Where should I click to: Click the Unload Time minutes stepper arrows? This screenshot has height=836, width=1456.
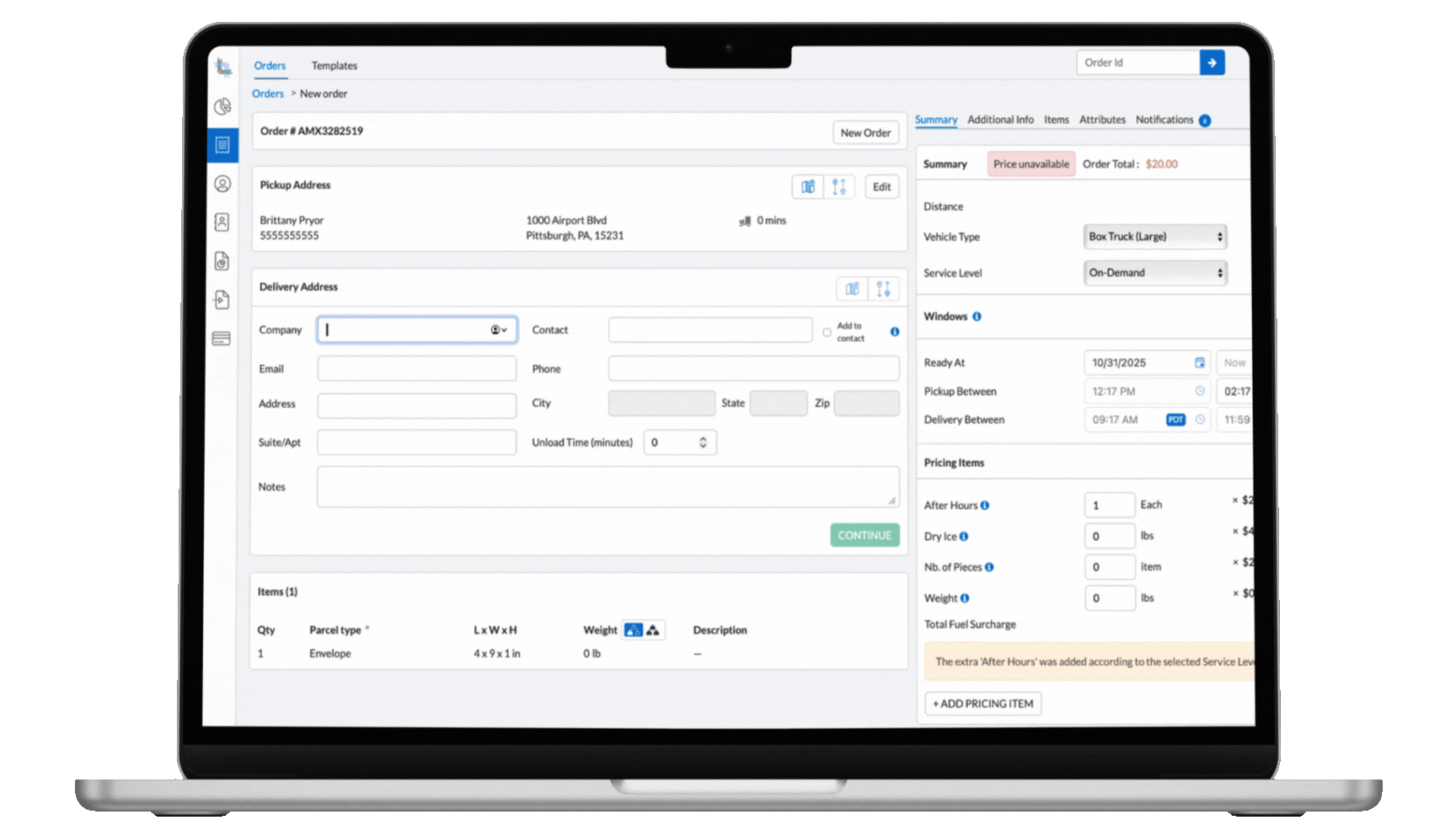pyautogui.click(x=703, y=442)
